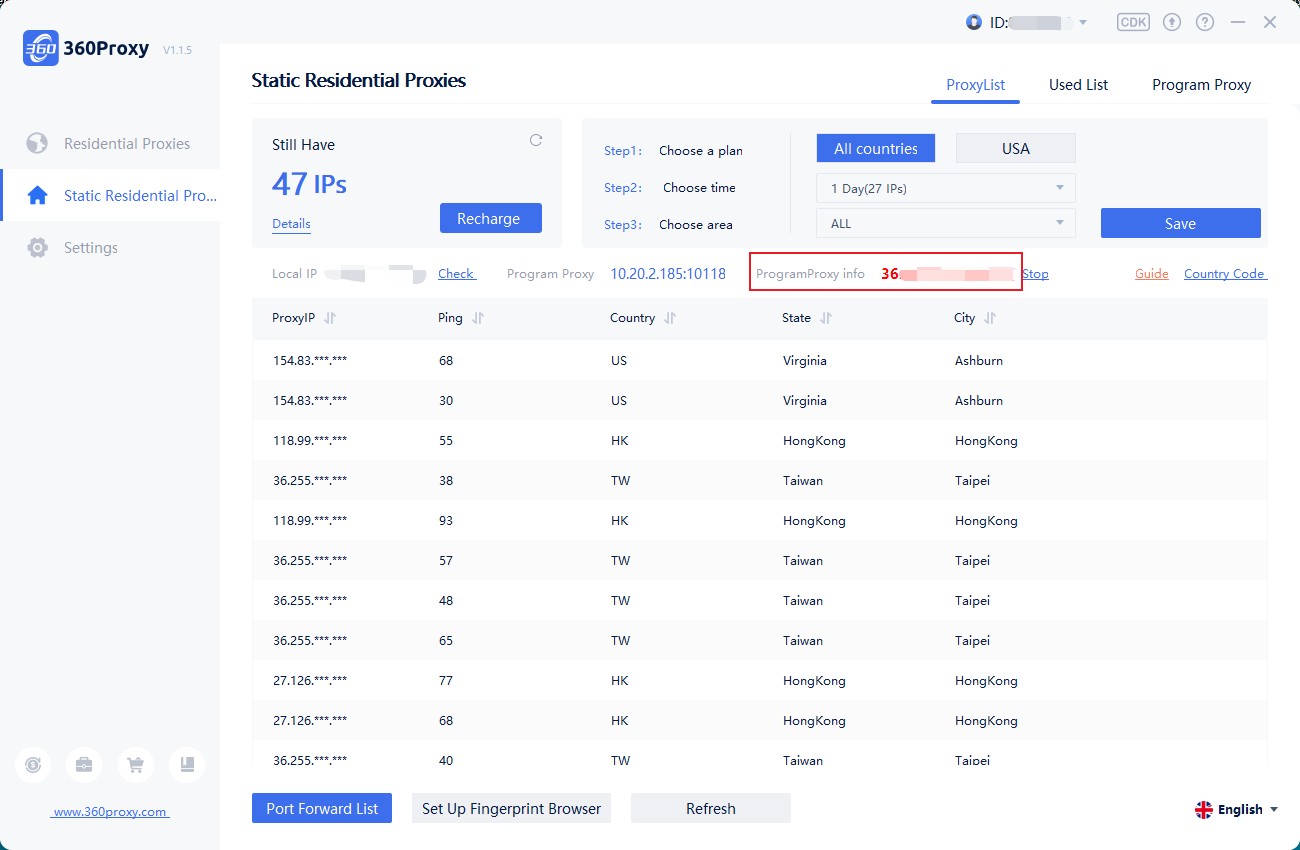Click the Recharge button
This screenshot has width=1300, height=850.
(491, 218)
